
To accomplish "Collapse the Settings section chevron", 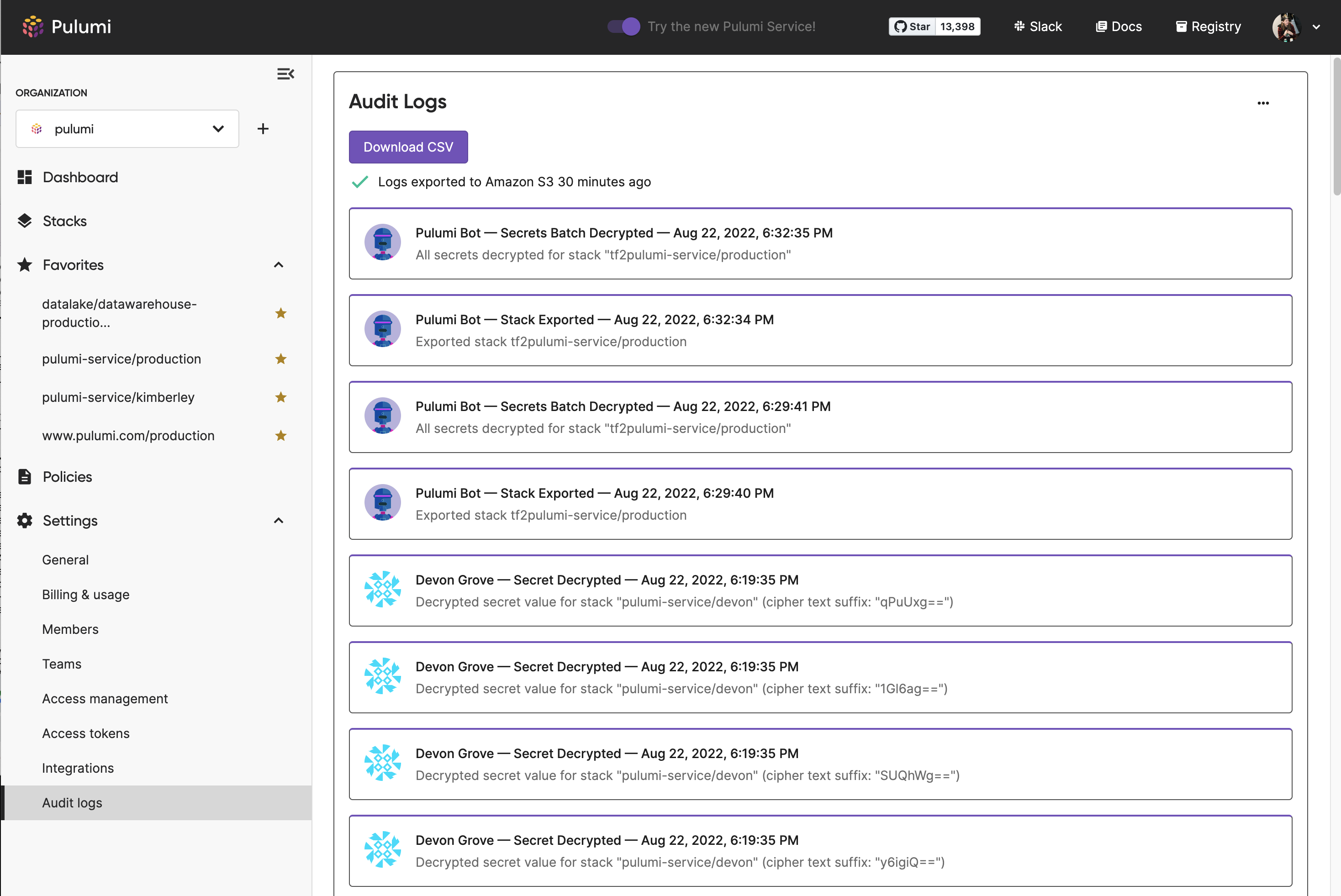I will click(x=279, y=521).
